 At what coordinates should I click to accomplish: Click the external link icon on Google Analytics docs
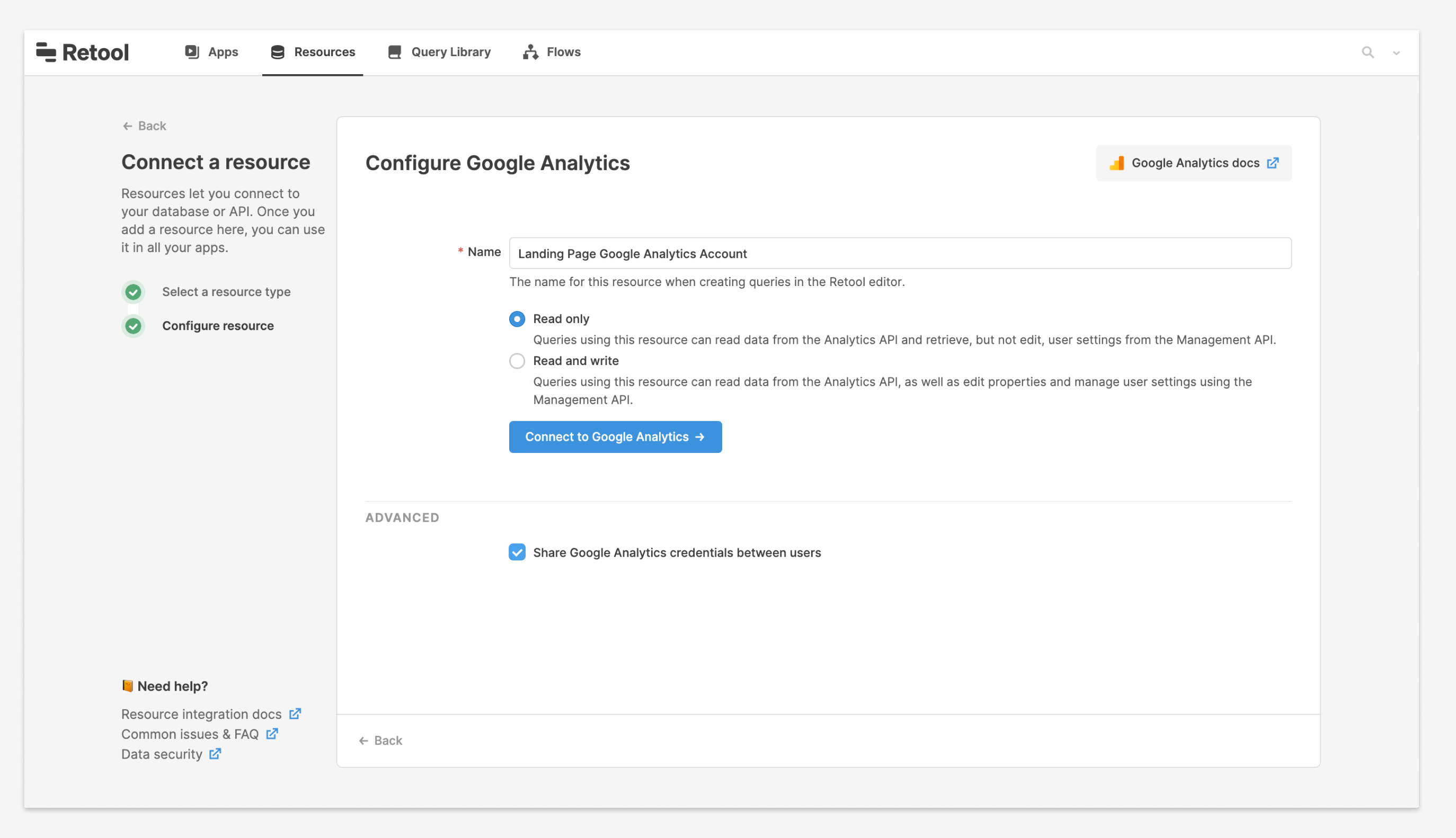pos(1273,164)
